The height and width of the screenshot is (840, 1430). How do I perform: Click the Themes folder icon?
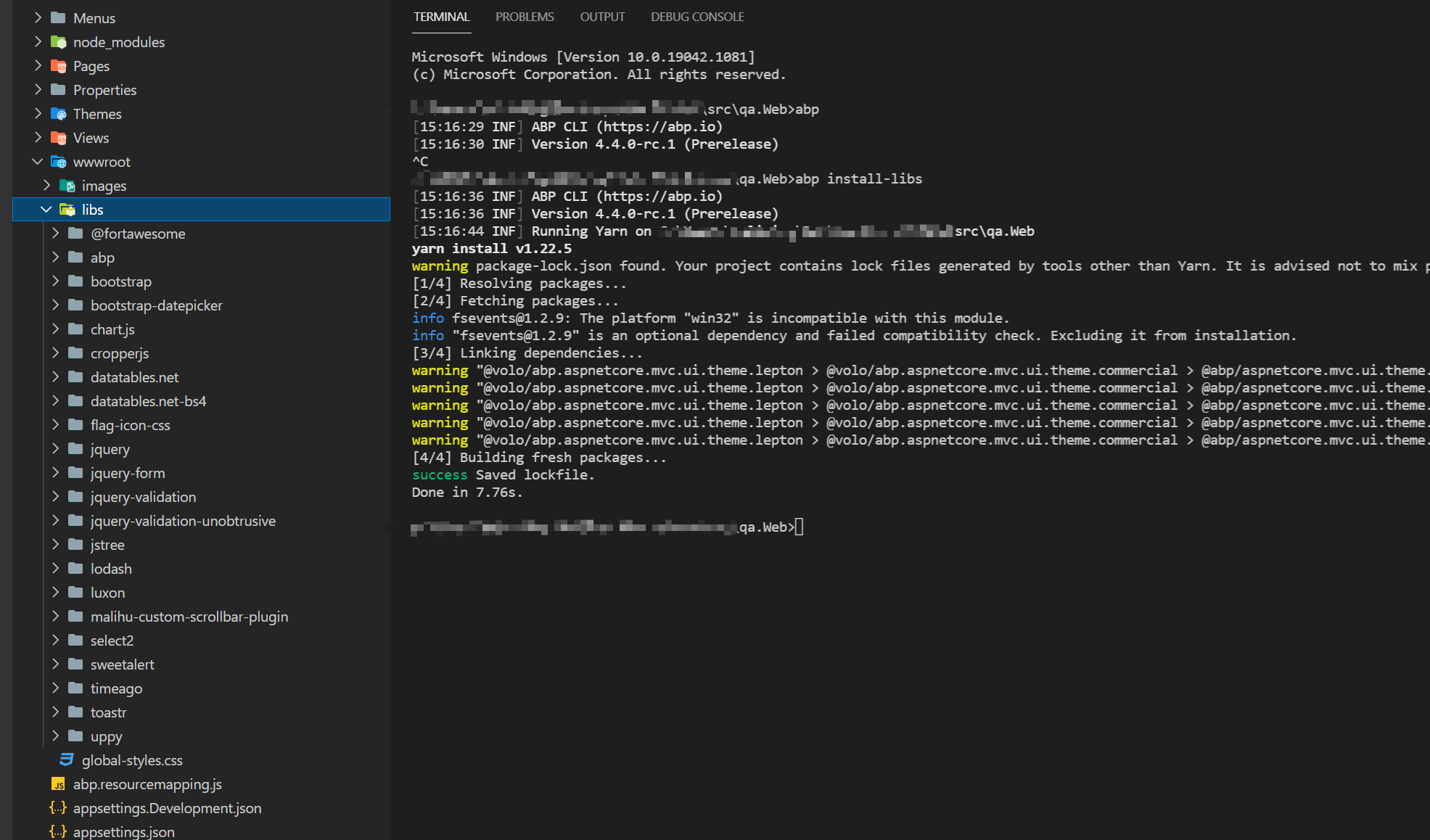click(58, 113)
